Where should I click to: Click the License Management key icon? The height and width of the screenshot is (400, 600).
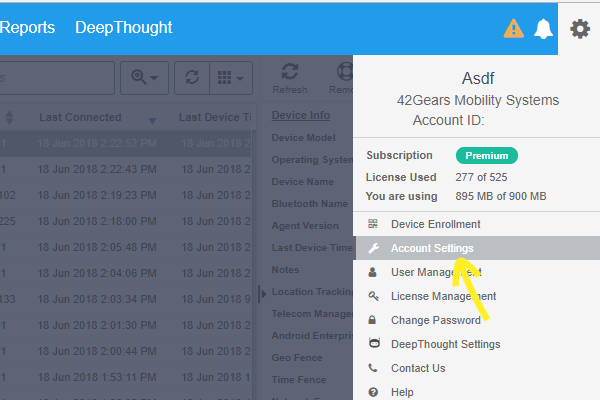tap(373, 296)
